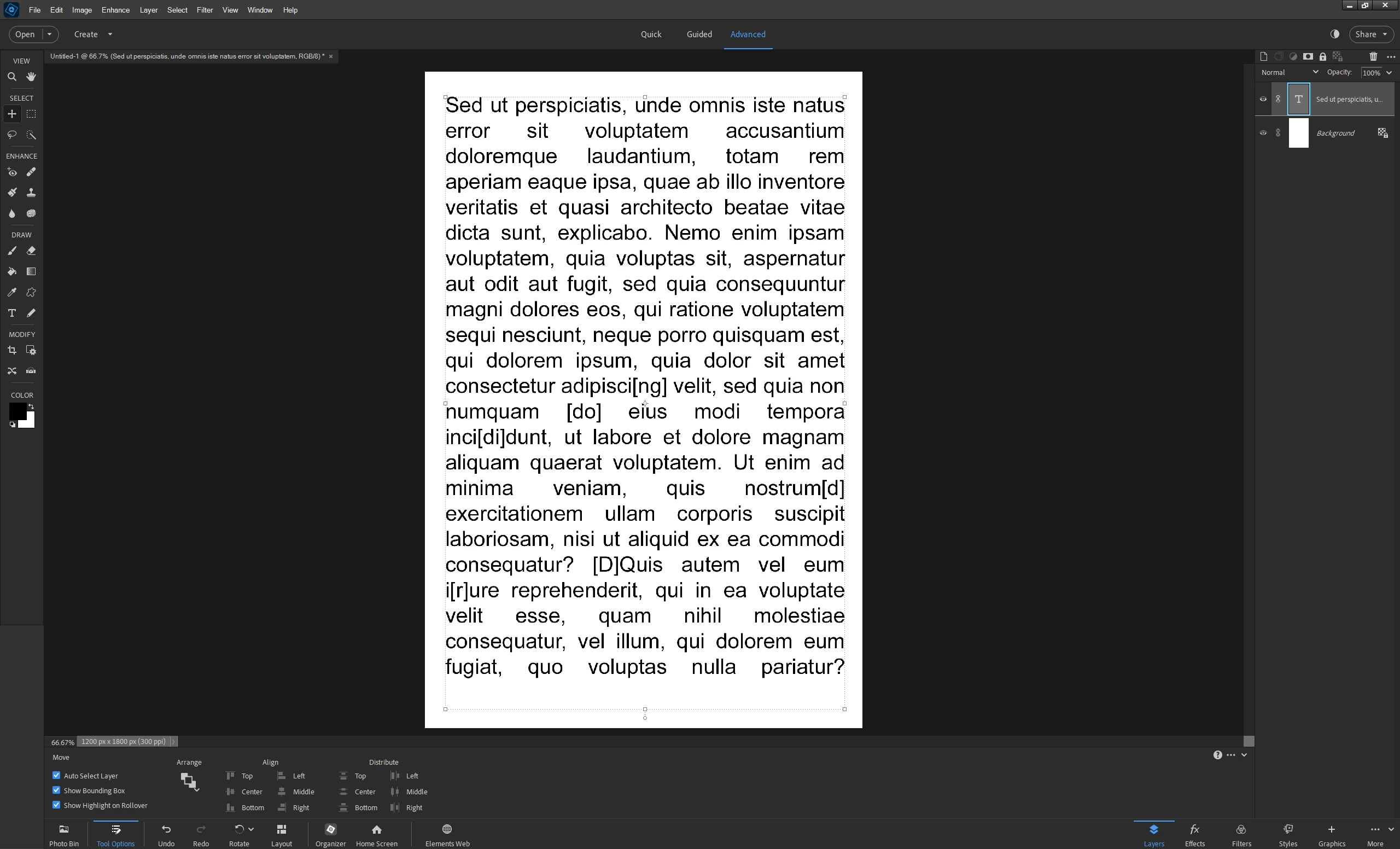Click the black foreground color swatch

(x=16, y=410)
